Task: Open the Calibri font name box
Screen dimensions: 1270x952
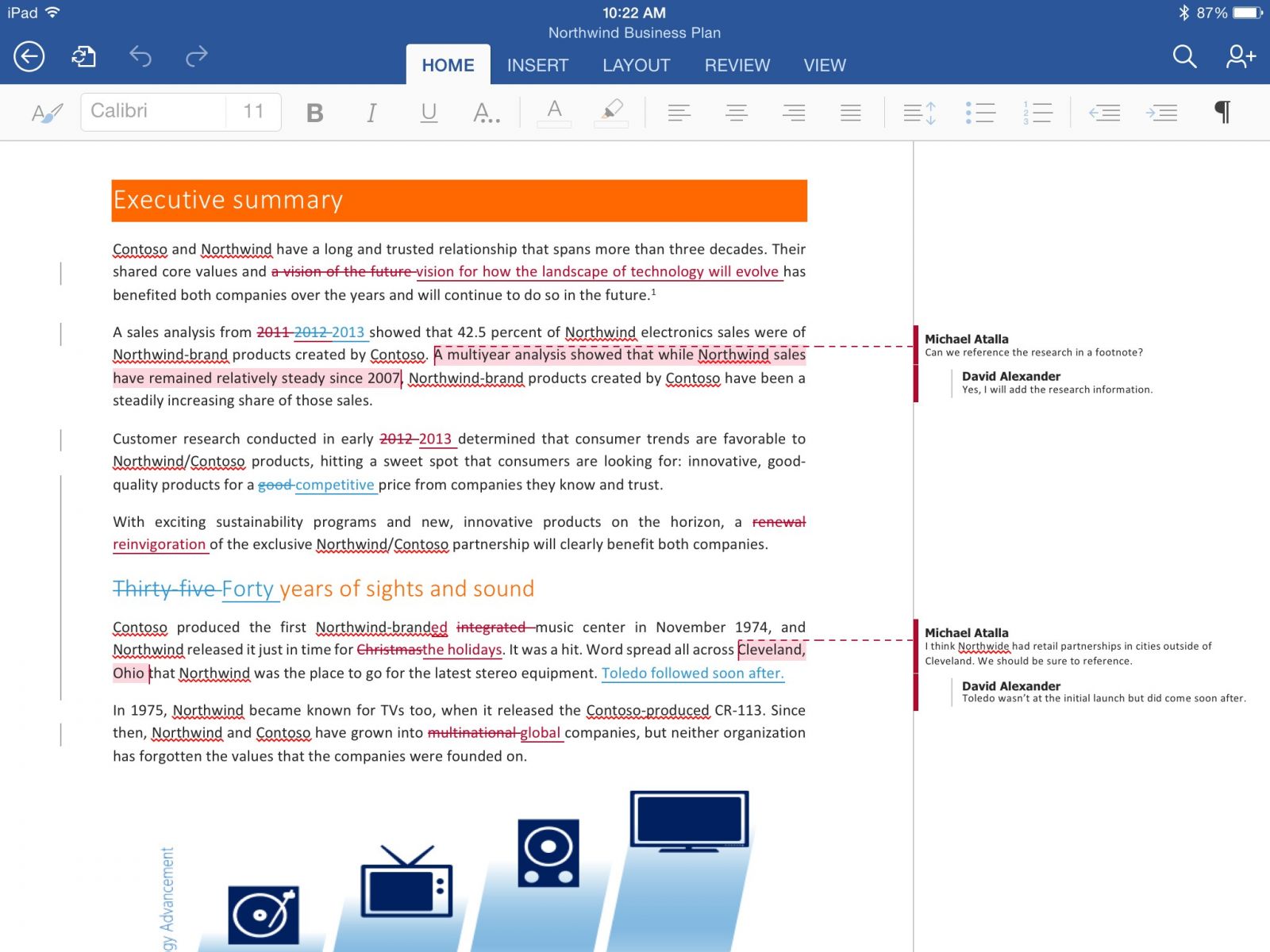Action: [153, 111]
